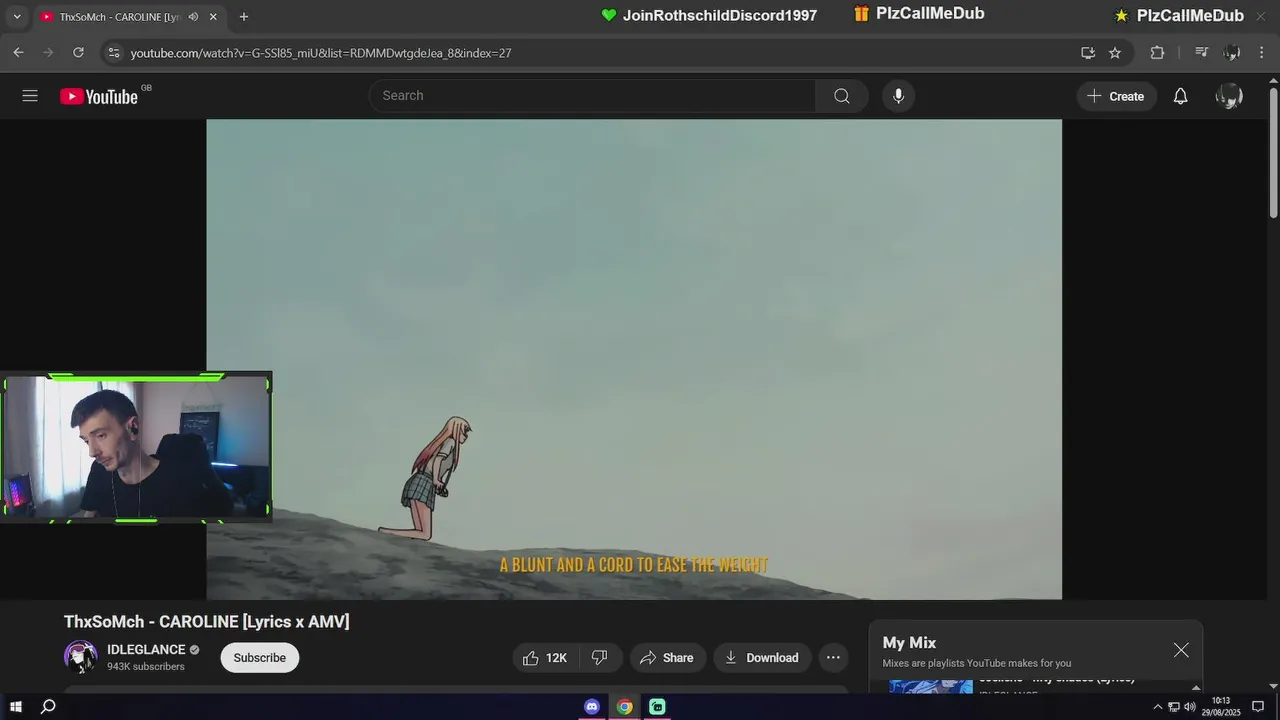Subscribe to IDLEGLANCE channel
Screen dimensions: 1280x720
pos(260,657)
